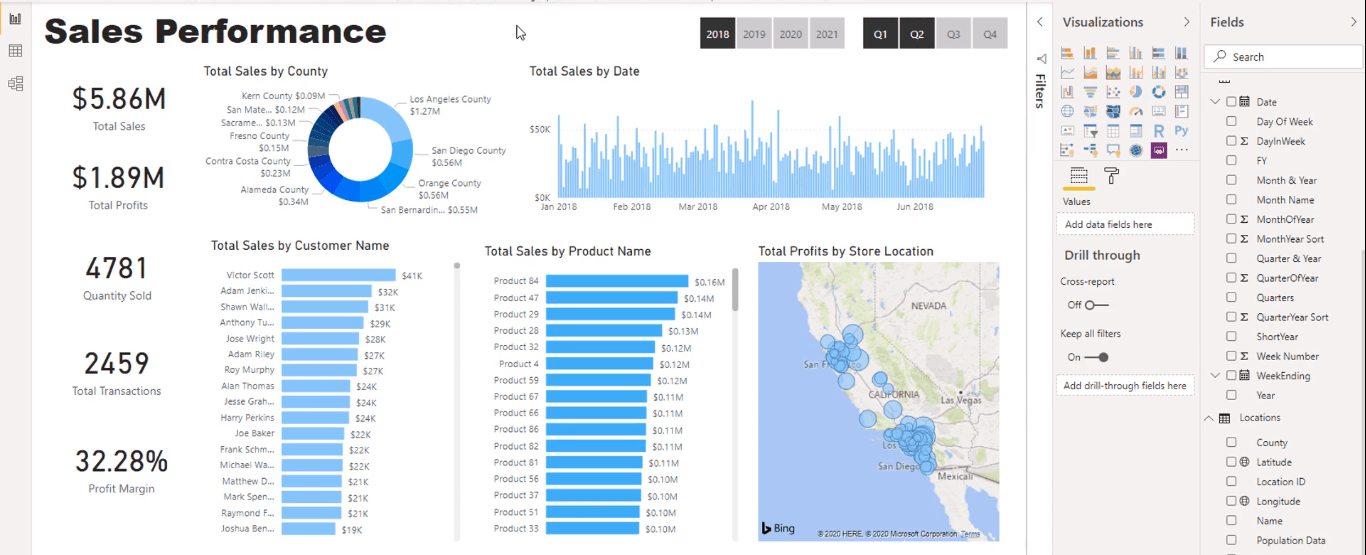Select the Clustered column chart visualization
The height and width of the screenshot is (555, 1366).
1136,53
